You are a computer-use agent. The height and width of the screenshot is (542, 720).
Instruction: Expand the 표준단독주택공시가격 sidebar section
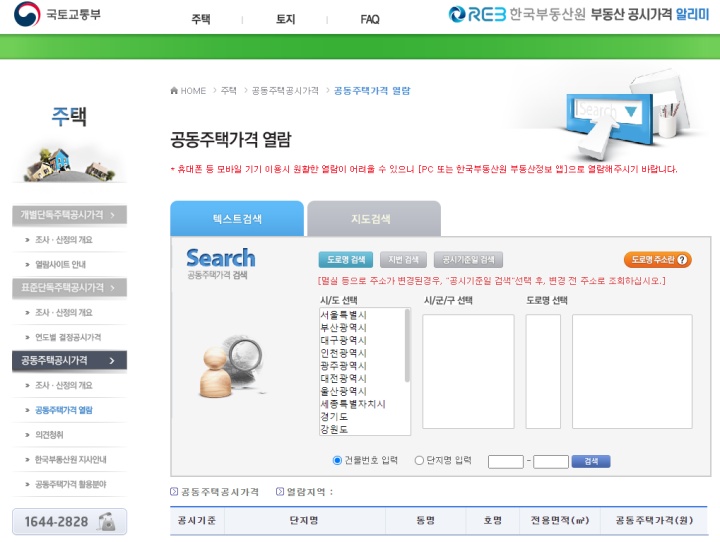click(x=69, y=288)
